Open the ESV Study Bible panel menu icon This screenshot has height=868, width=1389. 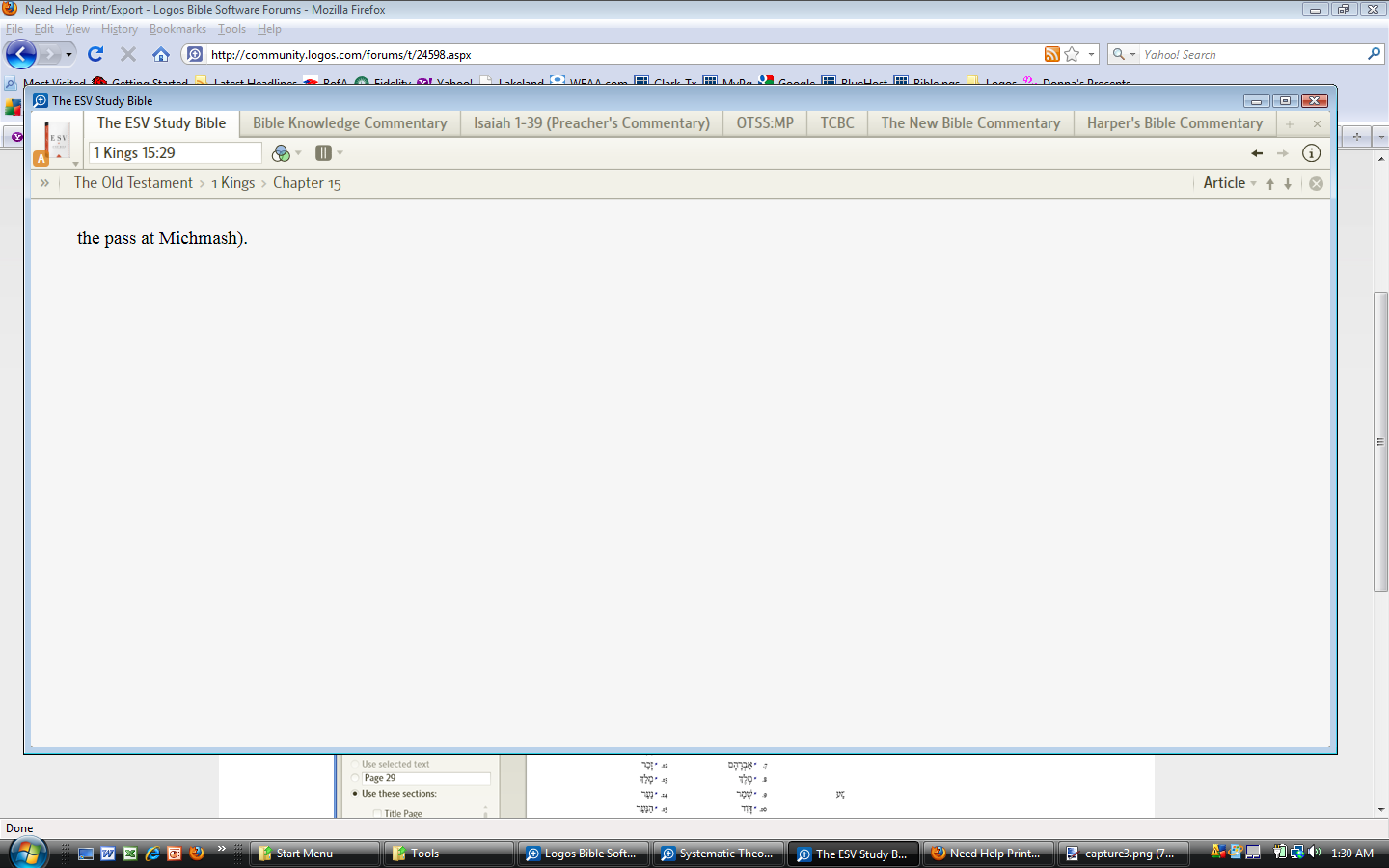click(57, 143)
